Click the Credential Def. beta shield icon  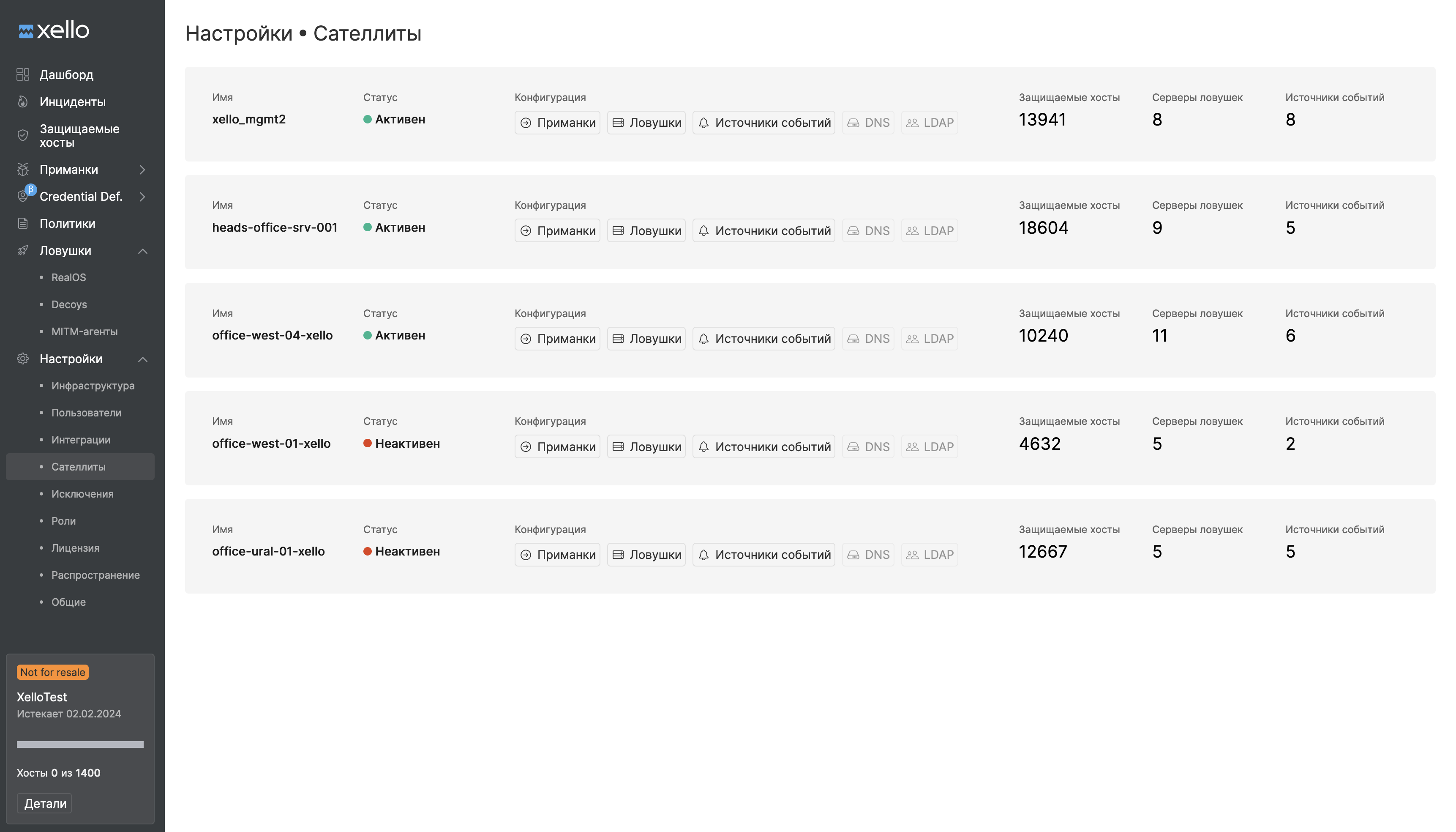(23, 196)
